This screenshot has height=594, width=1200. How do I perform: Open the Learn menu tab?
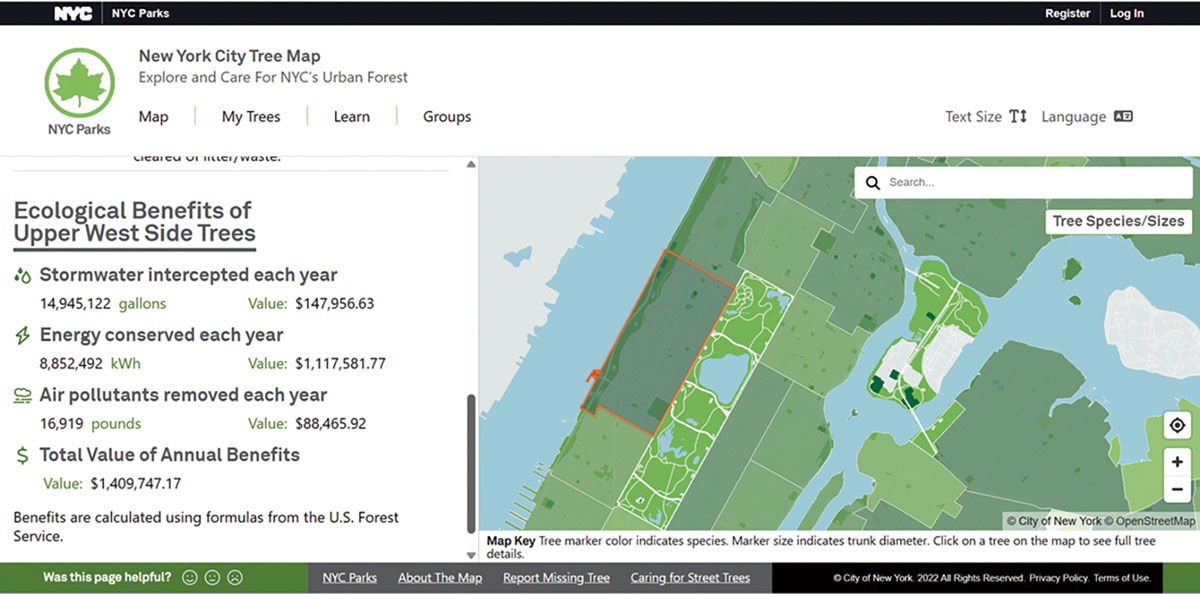pyautogui.click(x=352, y=117)
